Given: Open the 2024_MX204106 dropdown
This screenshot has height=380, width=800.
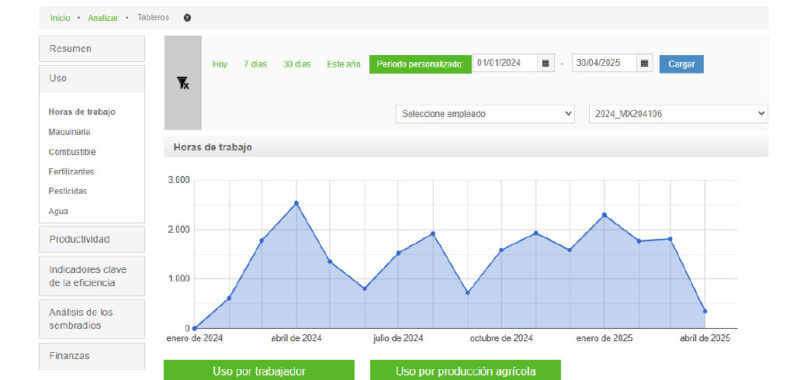Looking at the screenshot, I should (x=678, y=114).
